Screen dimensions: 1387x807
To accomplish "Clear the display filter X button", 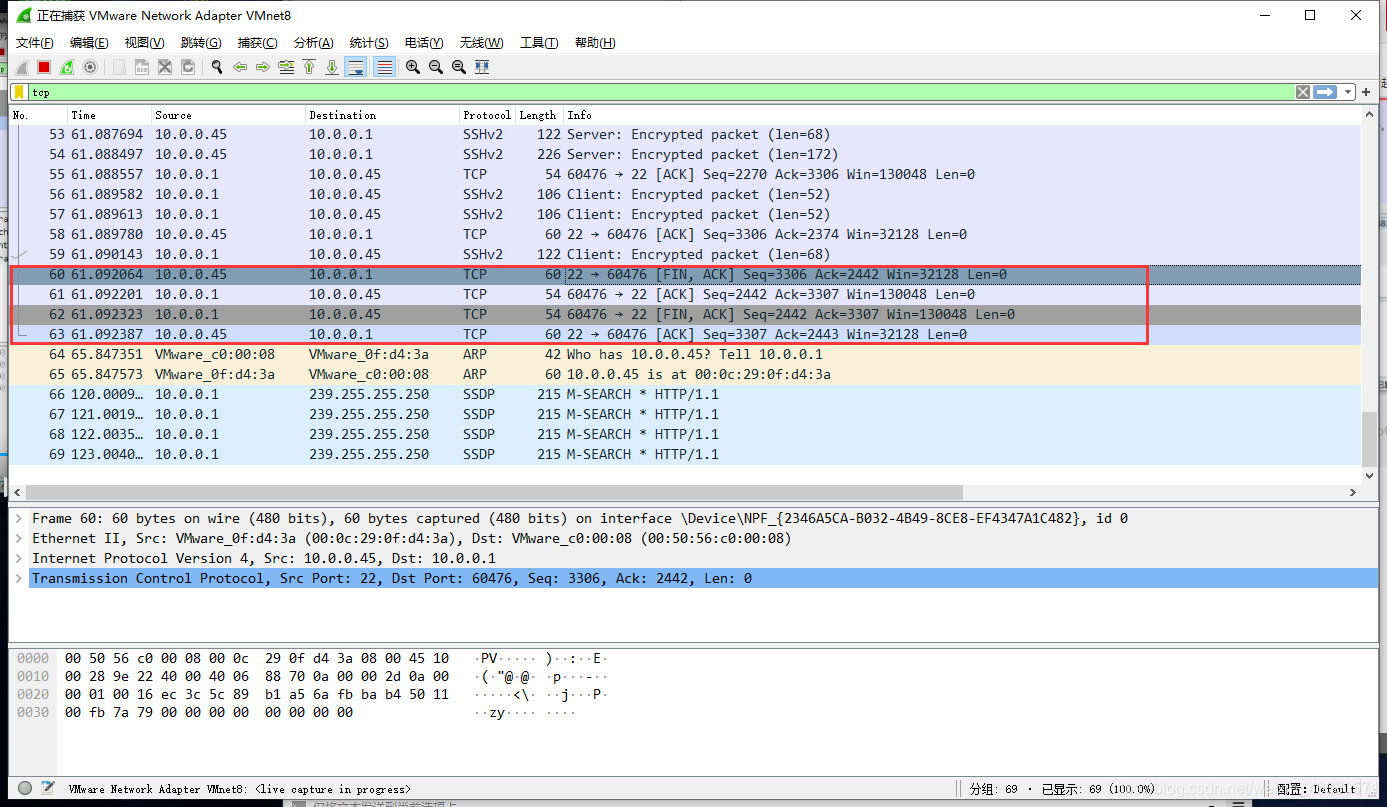I will point(1303,92).
